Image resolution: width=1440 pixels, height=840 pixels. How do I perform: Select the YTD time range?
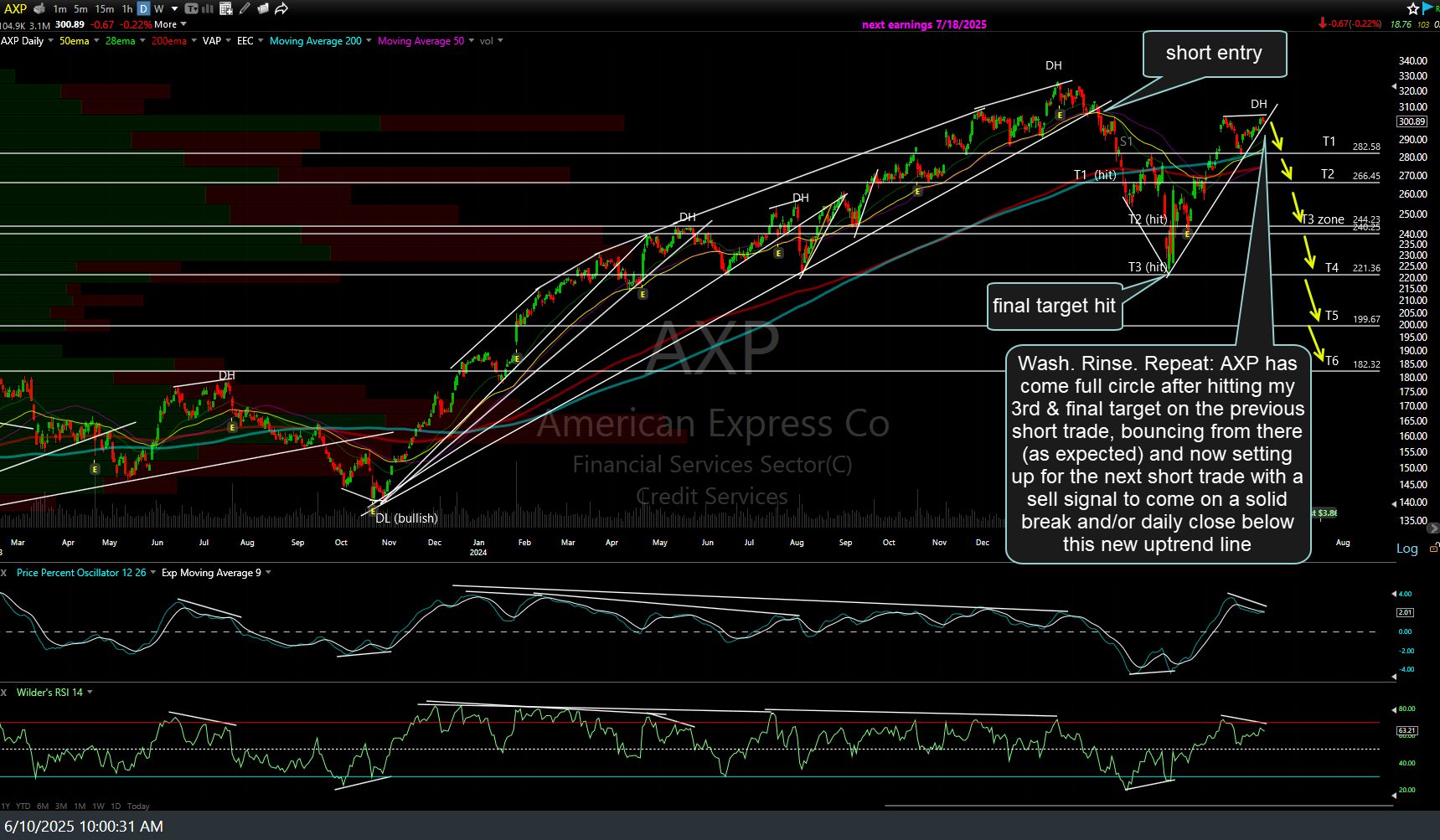[x=23, y=806]
